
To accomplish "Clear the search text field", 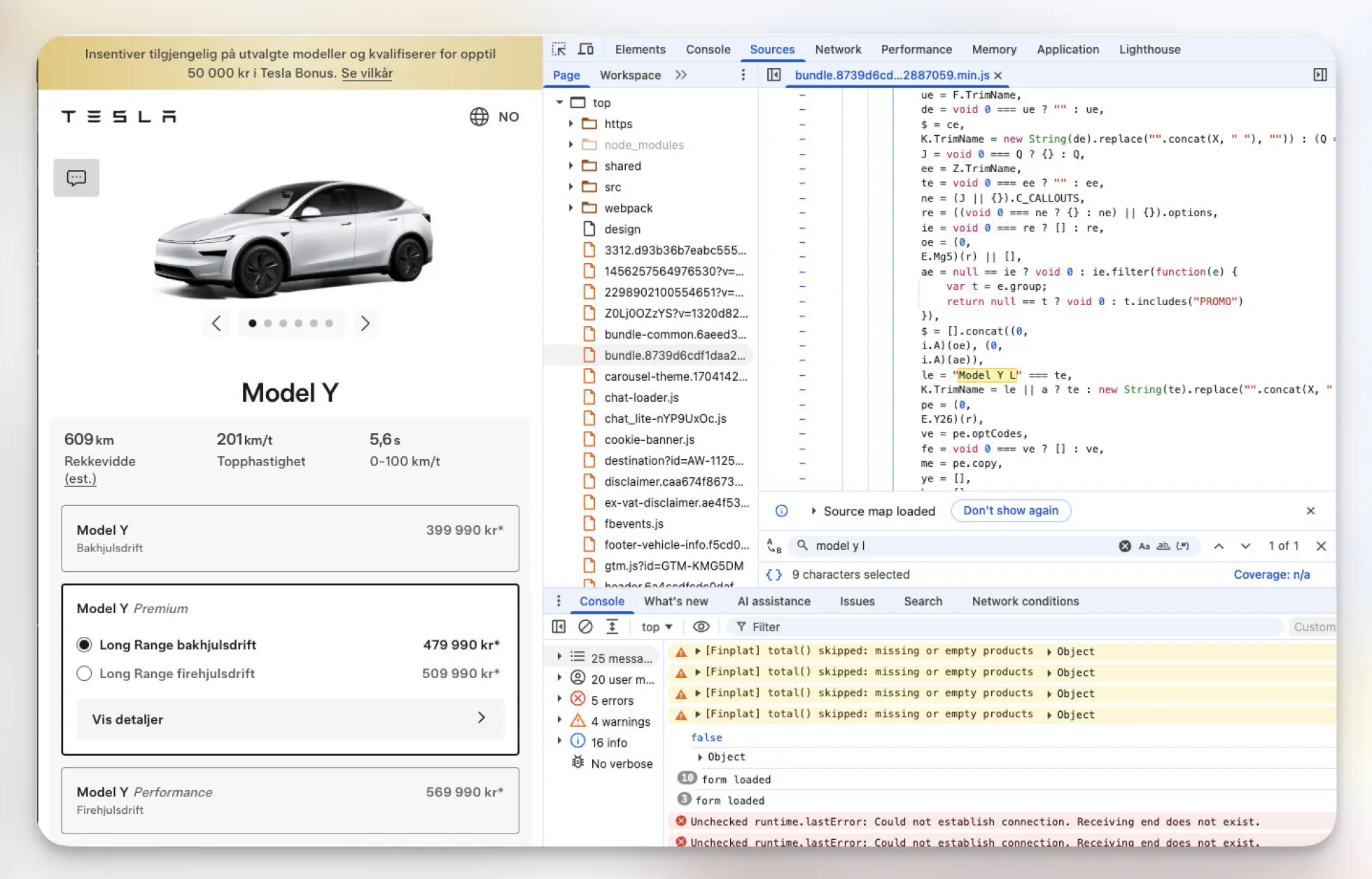I will point(1125,546).
